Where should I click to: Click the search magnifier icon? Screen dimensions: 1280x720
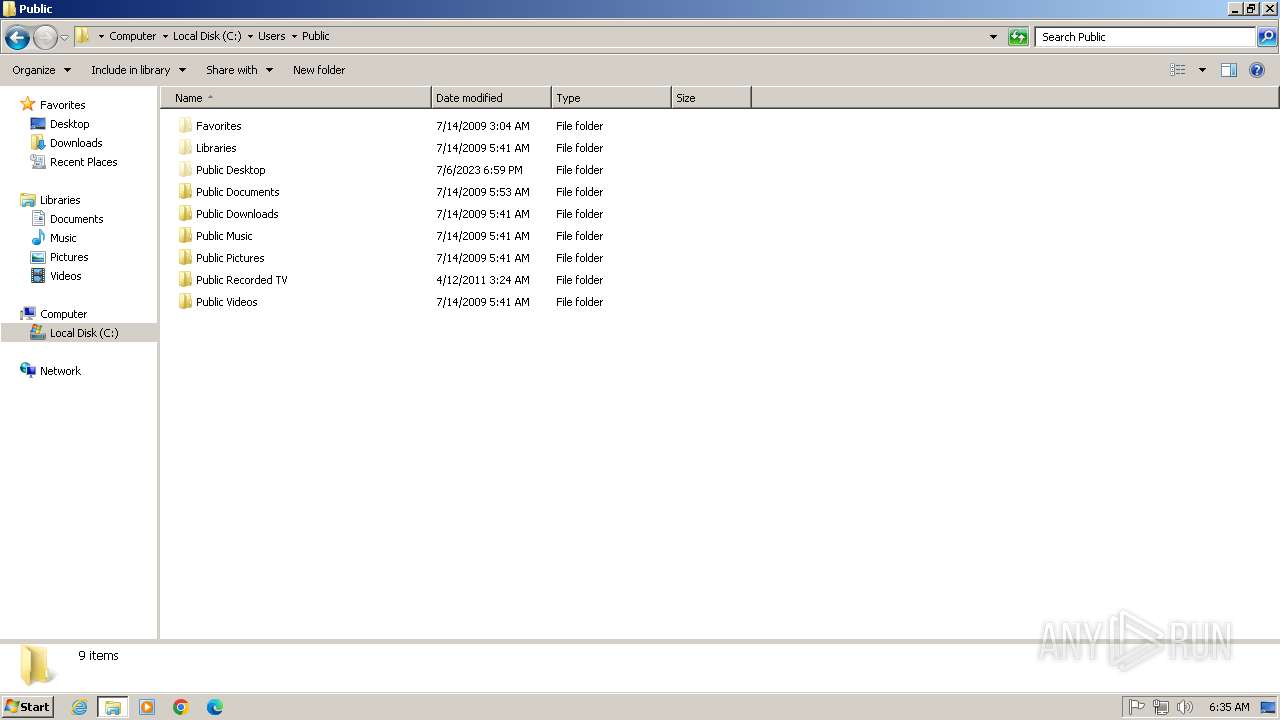coord(1267,37)
